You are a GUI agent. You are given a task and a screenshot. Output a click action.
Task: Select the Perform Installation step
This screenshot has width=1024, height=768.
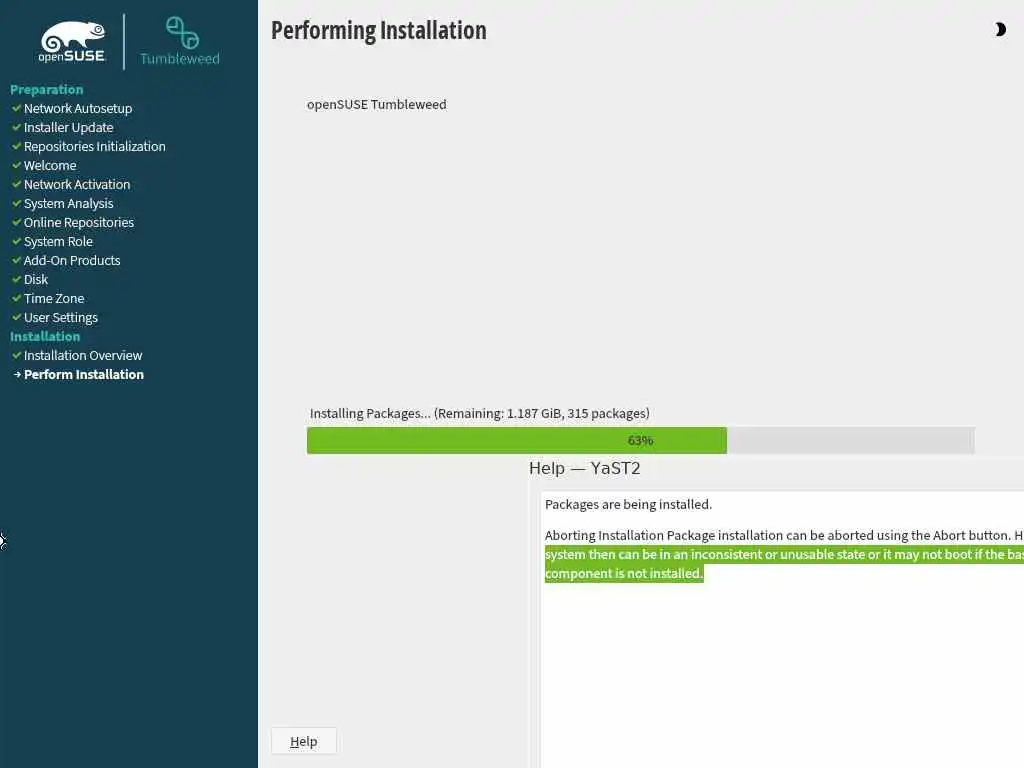pos(84,374)
